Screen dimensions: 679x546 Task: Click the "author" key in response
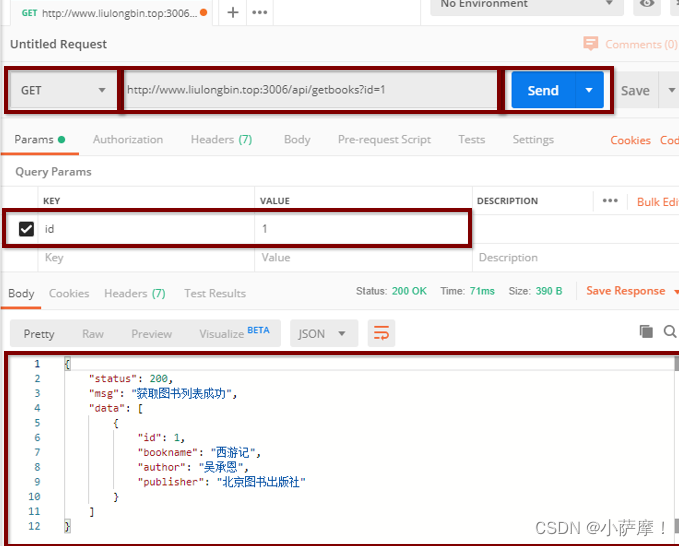162,467
